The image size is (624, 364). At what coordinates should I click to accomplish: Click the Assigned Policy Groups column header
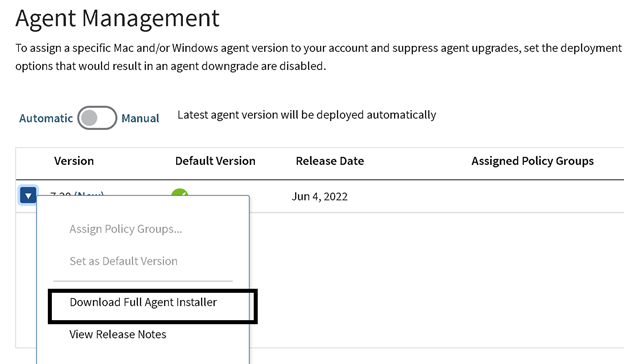(x=532, y=161)
